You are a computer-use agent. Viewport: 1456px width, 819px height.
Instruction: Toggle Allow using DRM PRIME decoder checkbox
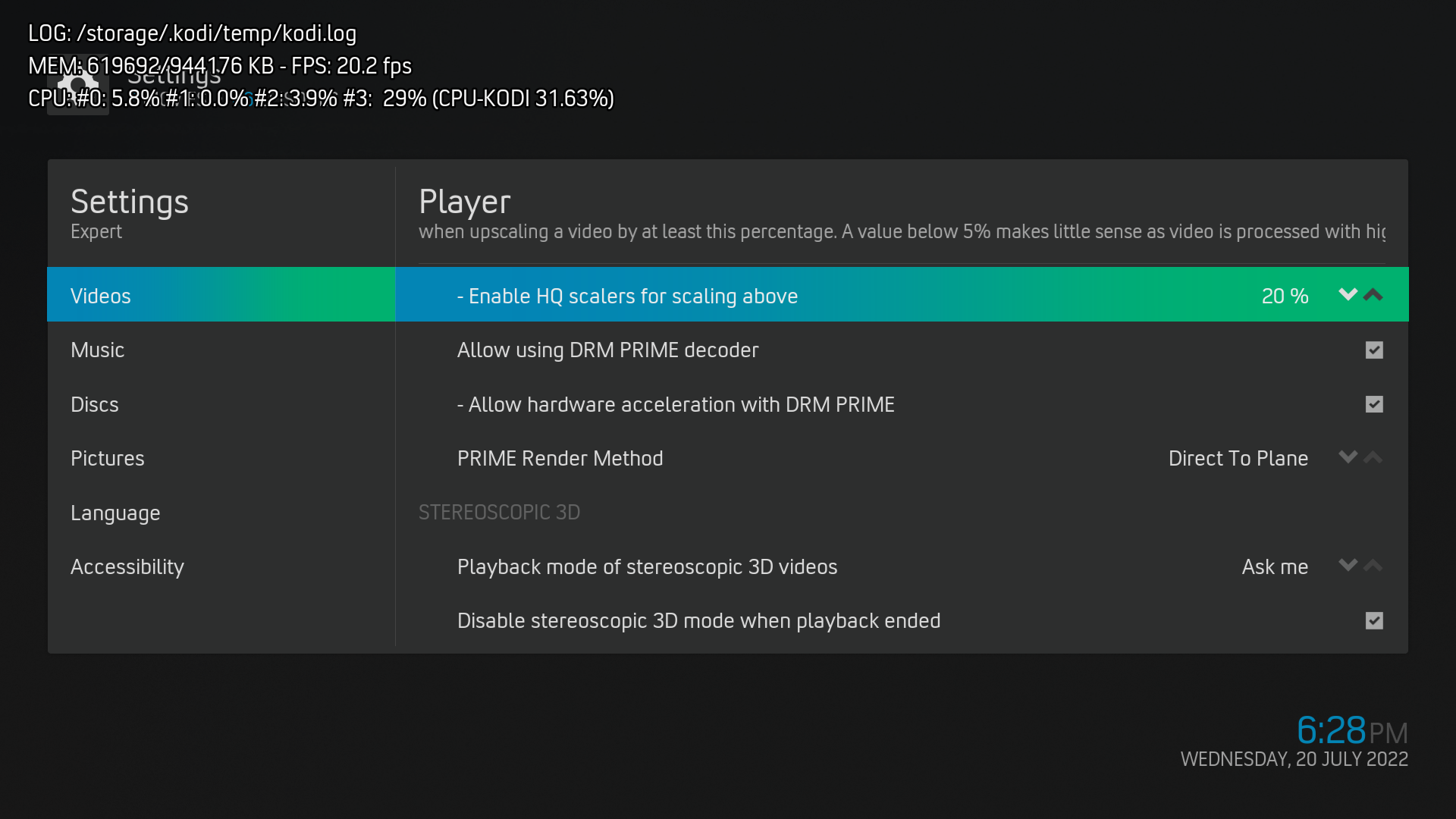pos(1374,350)
